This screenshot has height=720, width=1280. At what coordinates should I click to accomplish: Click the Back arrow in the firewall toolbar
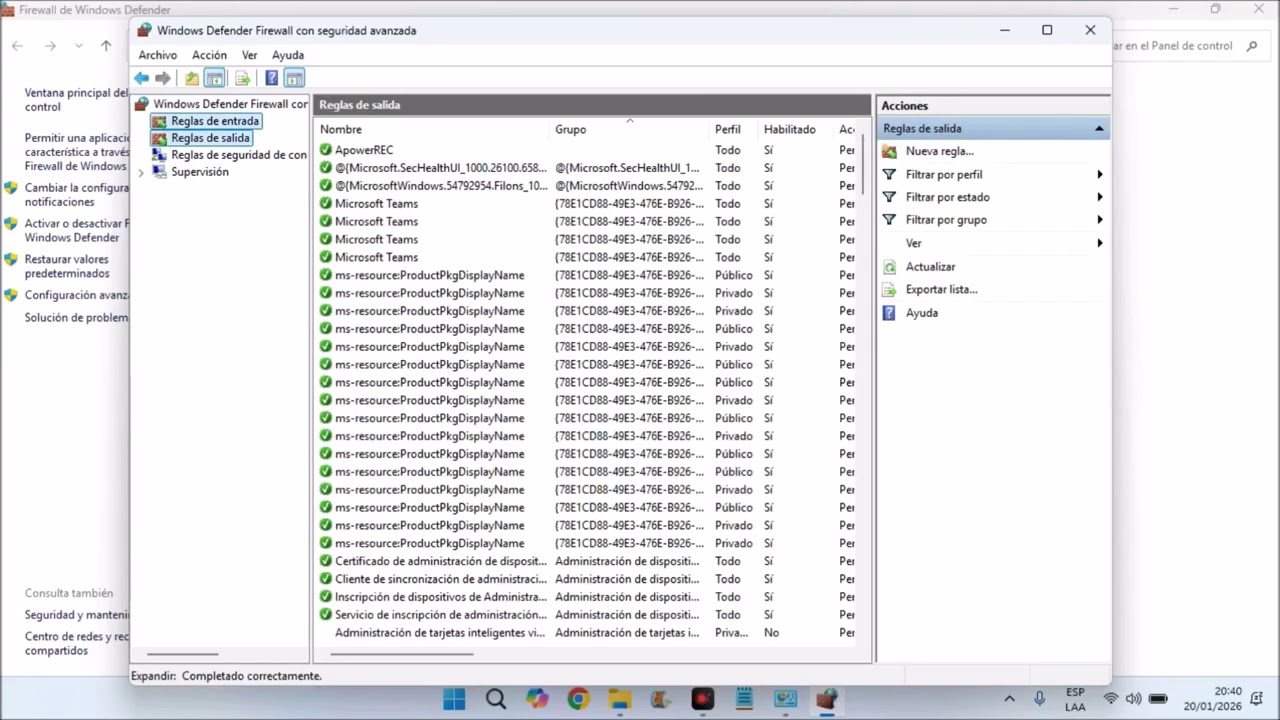[142, 78]
